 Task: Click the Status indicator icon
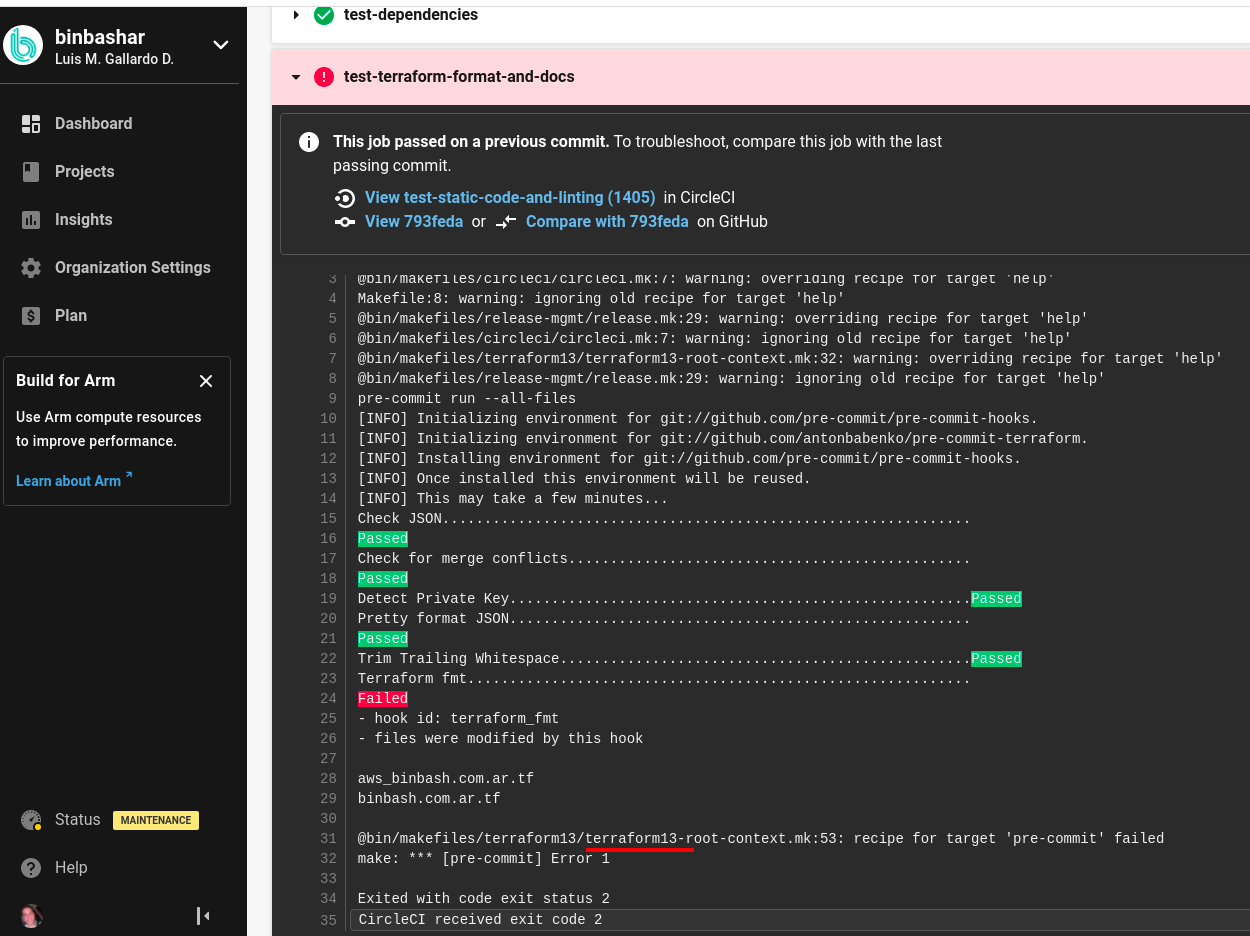pos(30,819)
